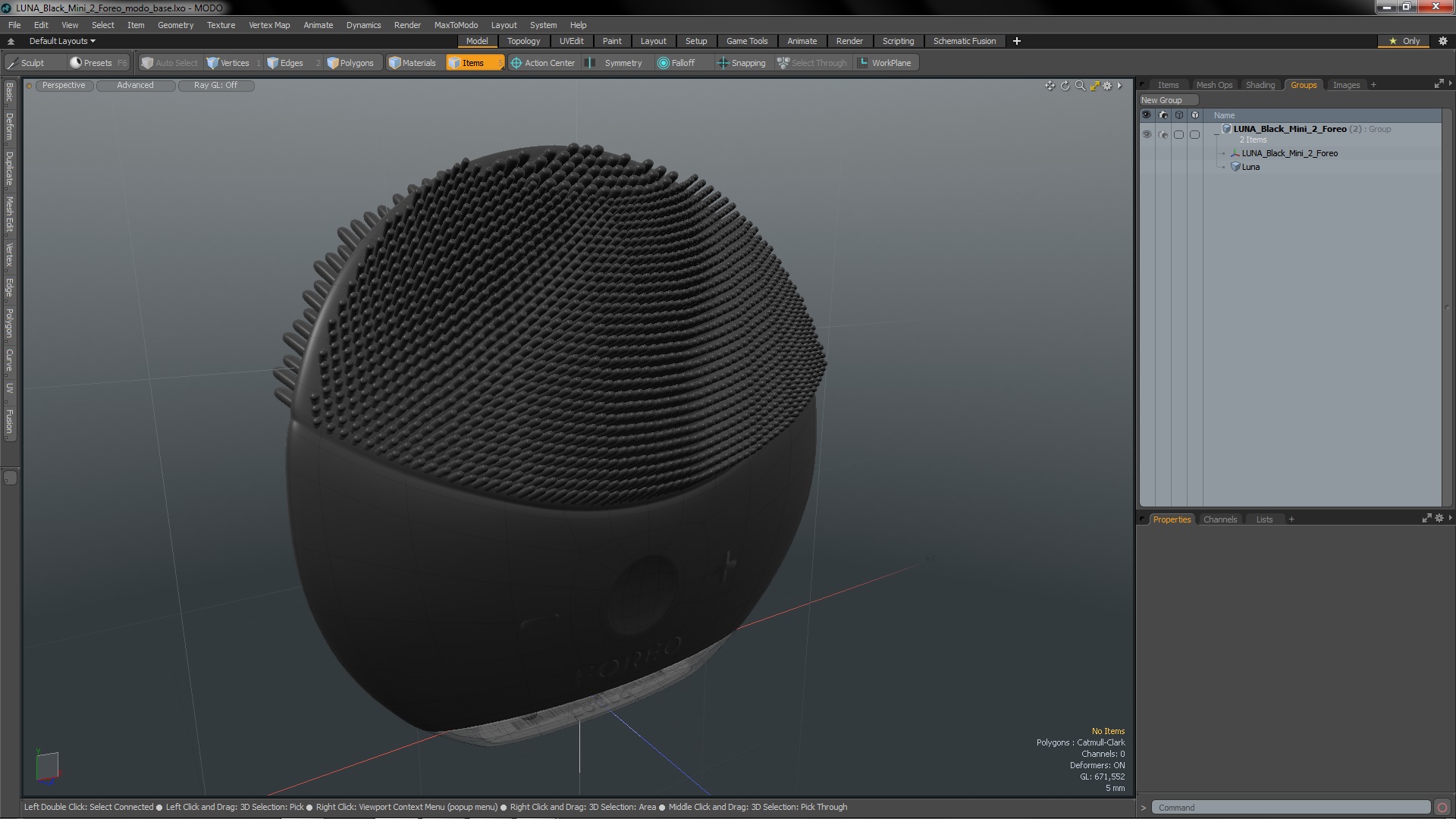This screenshot has height=819, width=1456.
Task: Open the Action Center options
Action: point(543,63)
